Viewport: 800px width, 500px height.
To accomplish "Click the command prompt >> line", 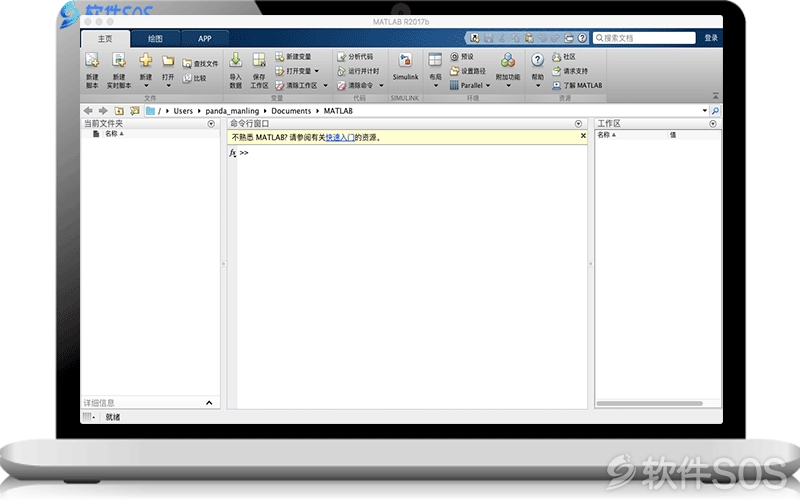I will (x=244, y=153).
